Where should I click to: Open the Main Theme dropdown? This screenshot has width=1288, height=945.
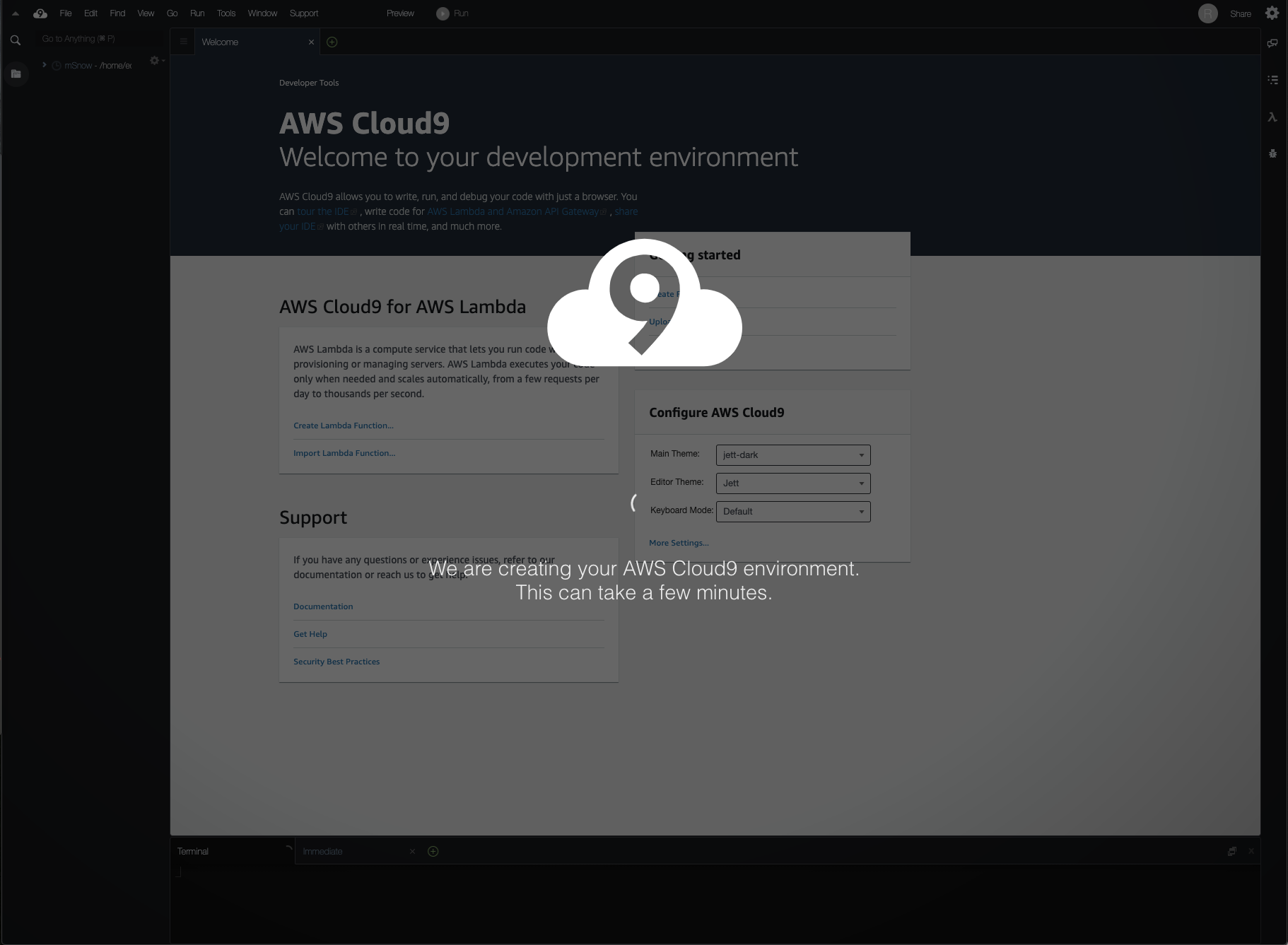(793, 455)
